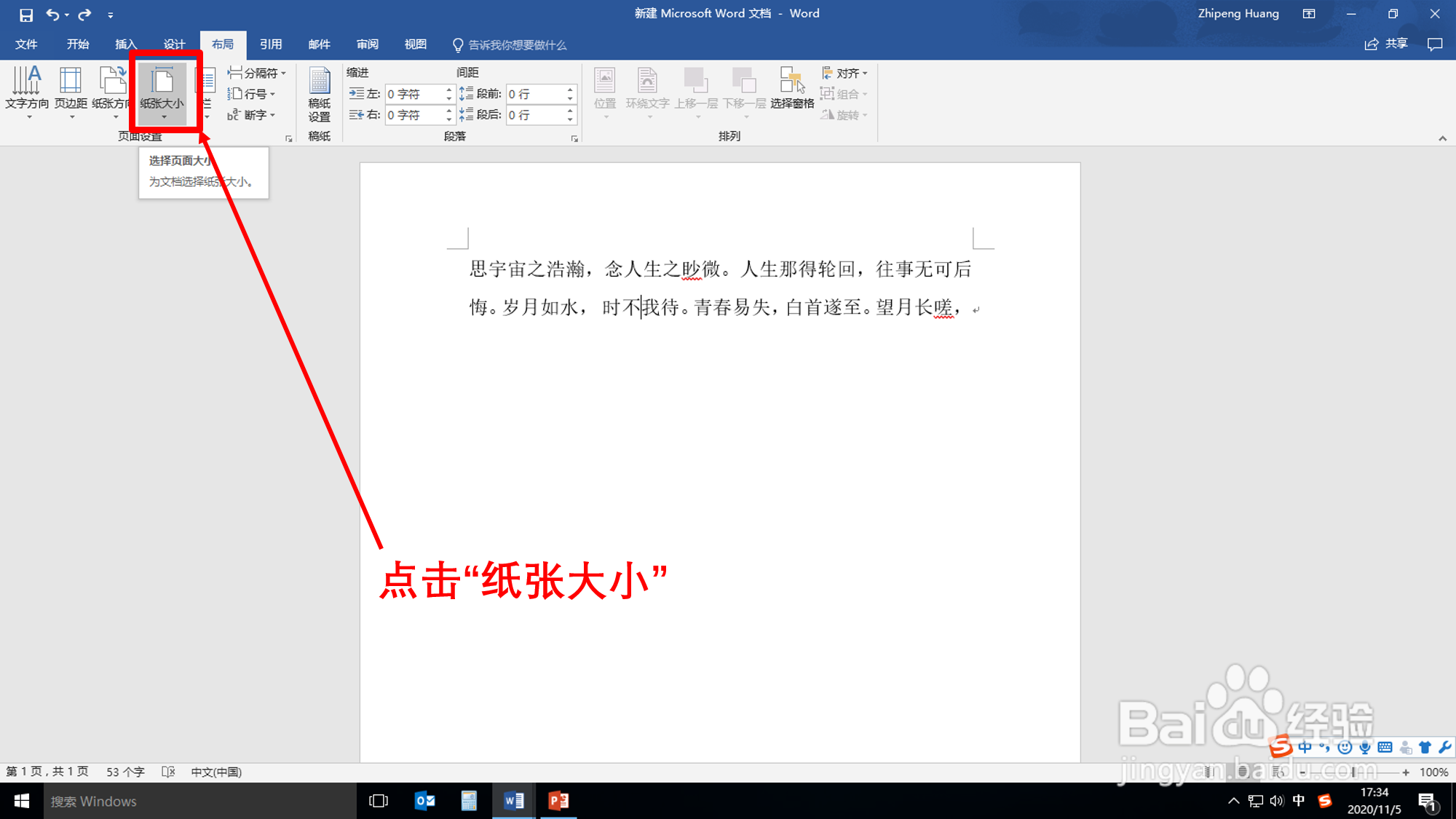Viewport: 1456px width, 819px height.
Task: Click the language 中文(中国) status button
Action: [x=216, y=772]
